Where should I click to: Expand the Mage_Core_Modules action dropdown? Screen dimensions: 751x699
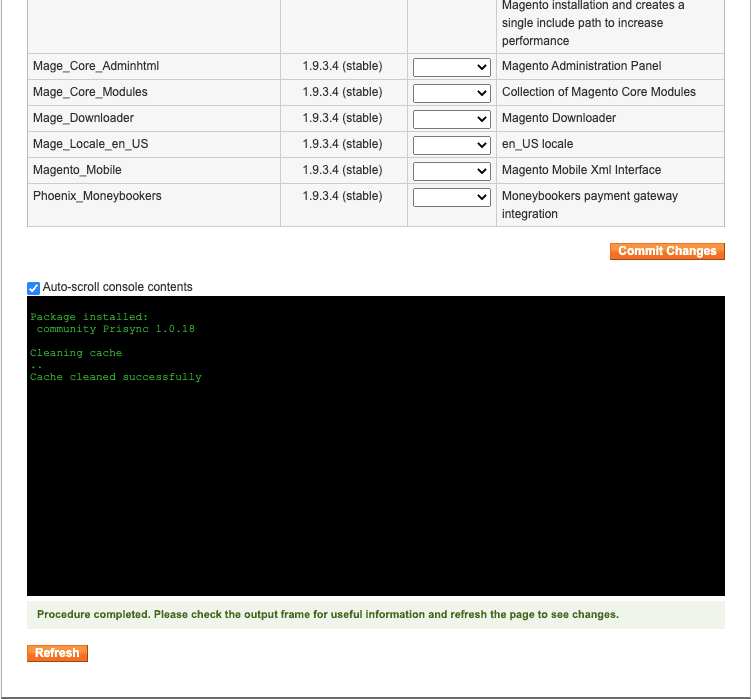click(x=452, y=93)
